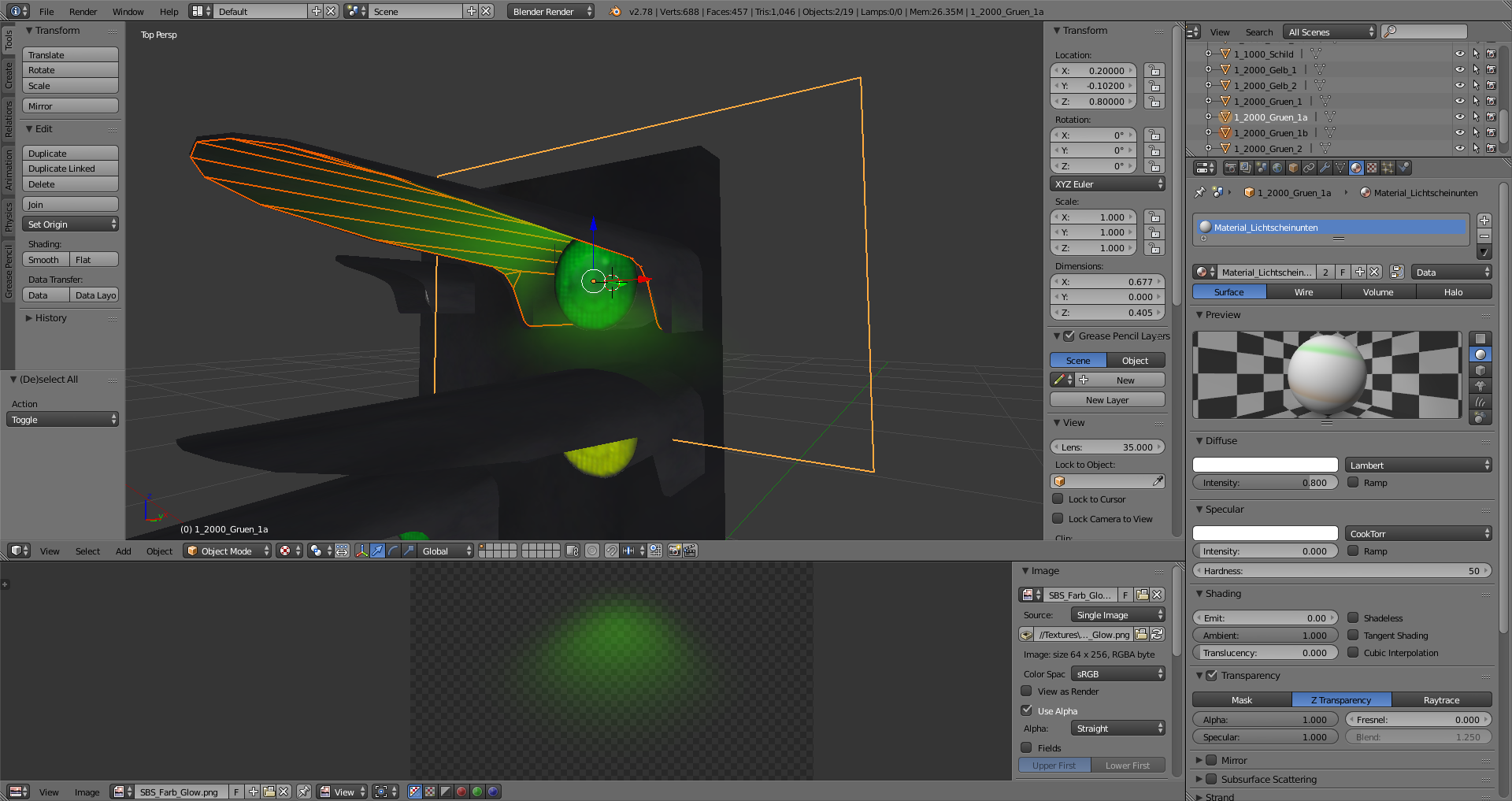The width and height of the screenshot is (1512, 801).
Task: Click the New Layer button
Action: tap(1106, 400)
